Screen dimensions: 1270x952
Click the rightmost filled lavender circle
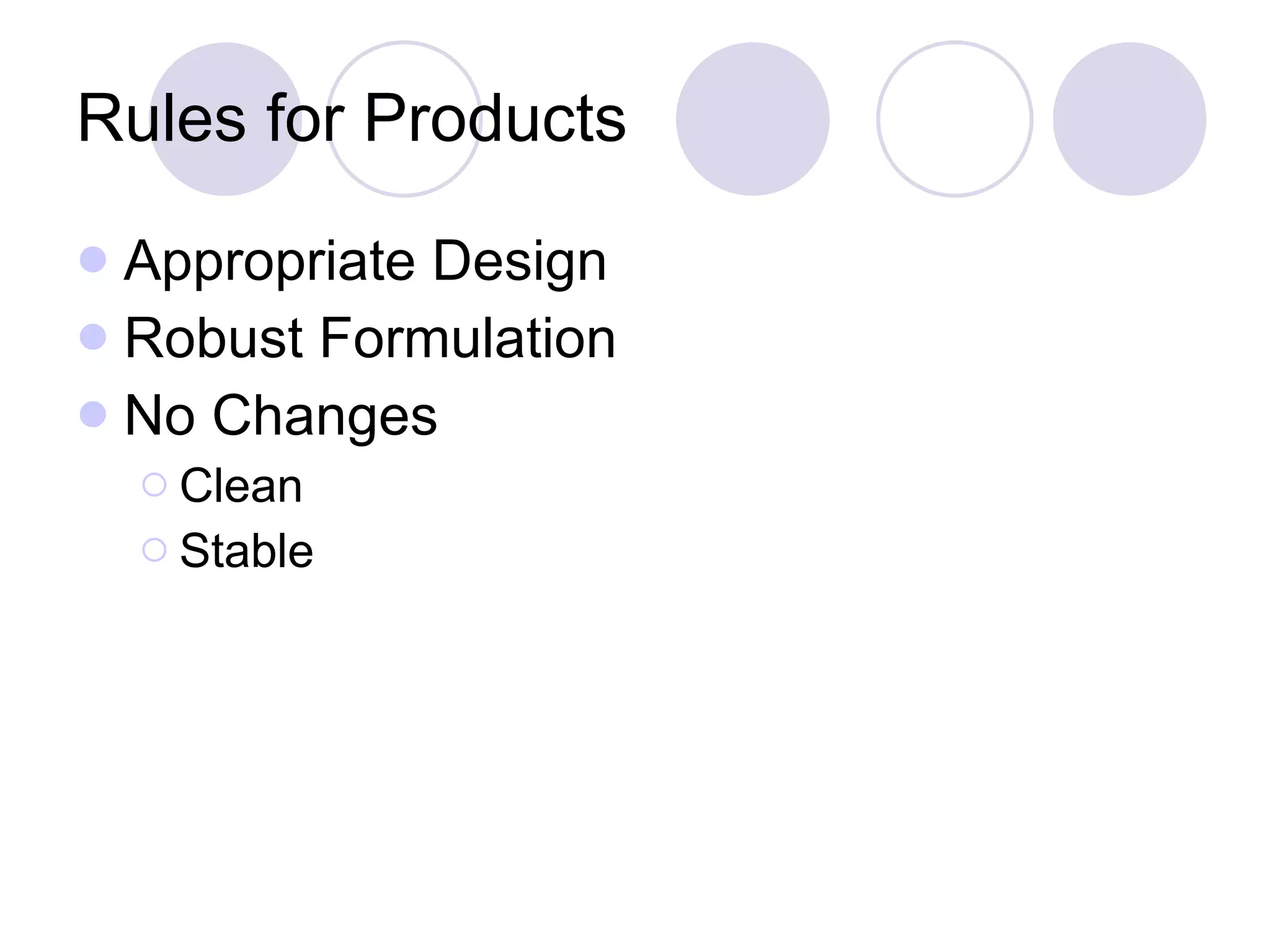point(1130,119)
